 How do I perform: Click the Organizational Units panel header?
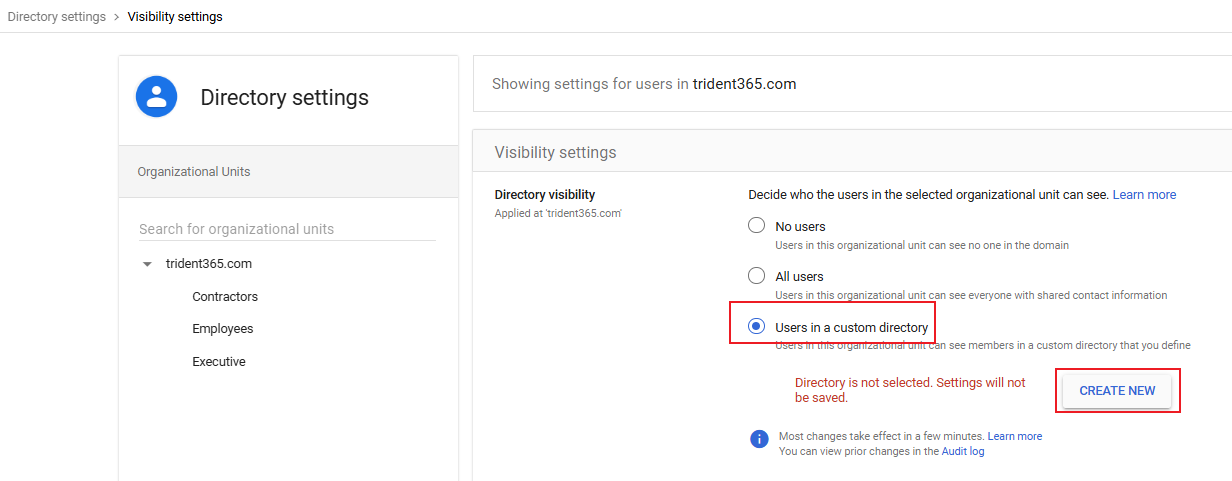point(194,172)
